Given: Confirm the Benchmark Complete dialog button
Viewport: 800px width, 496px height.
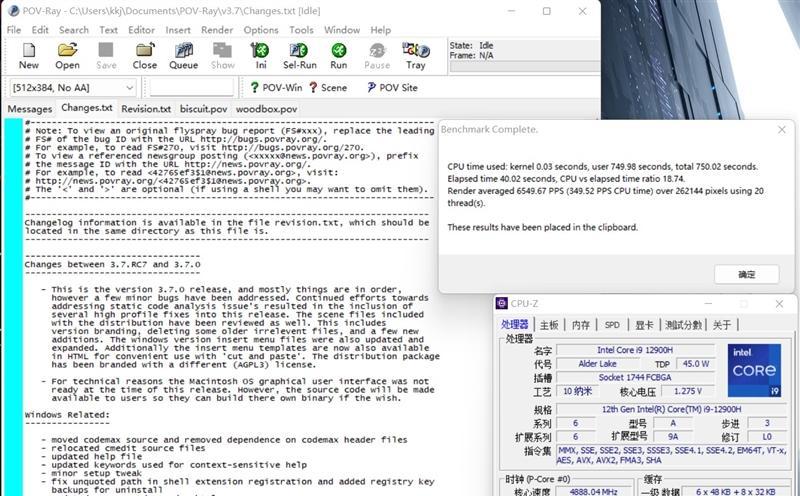Looking at the screenshot, I should click(x=746, y=275).
